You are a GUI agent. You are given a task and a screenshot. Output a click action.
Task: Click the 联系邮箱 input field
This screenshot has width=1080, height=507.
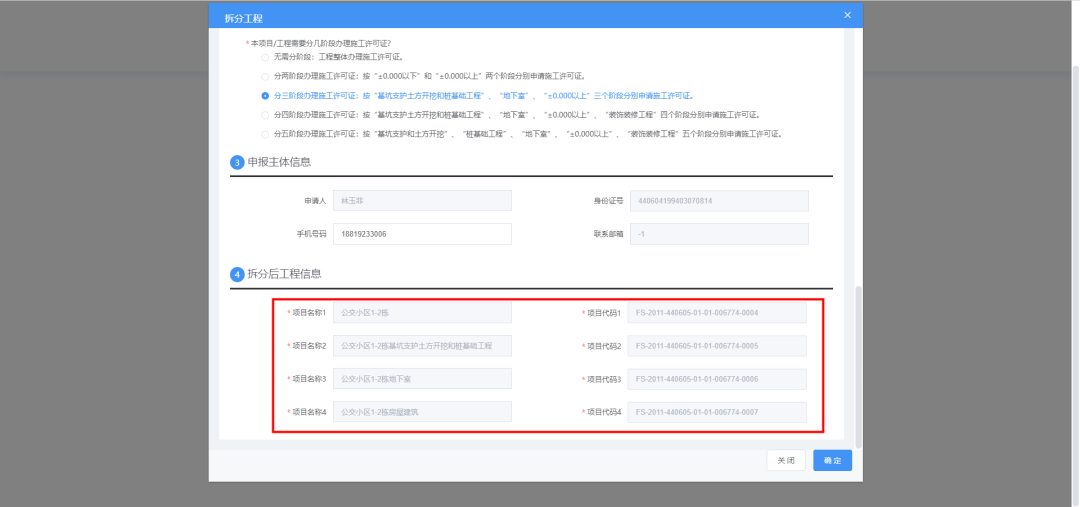pyautogui.click(x=719, y=234)
